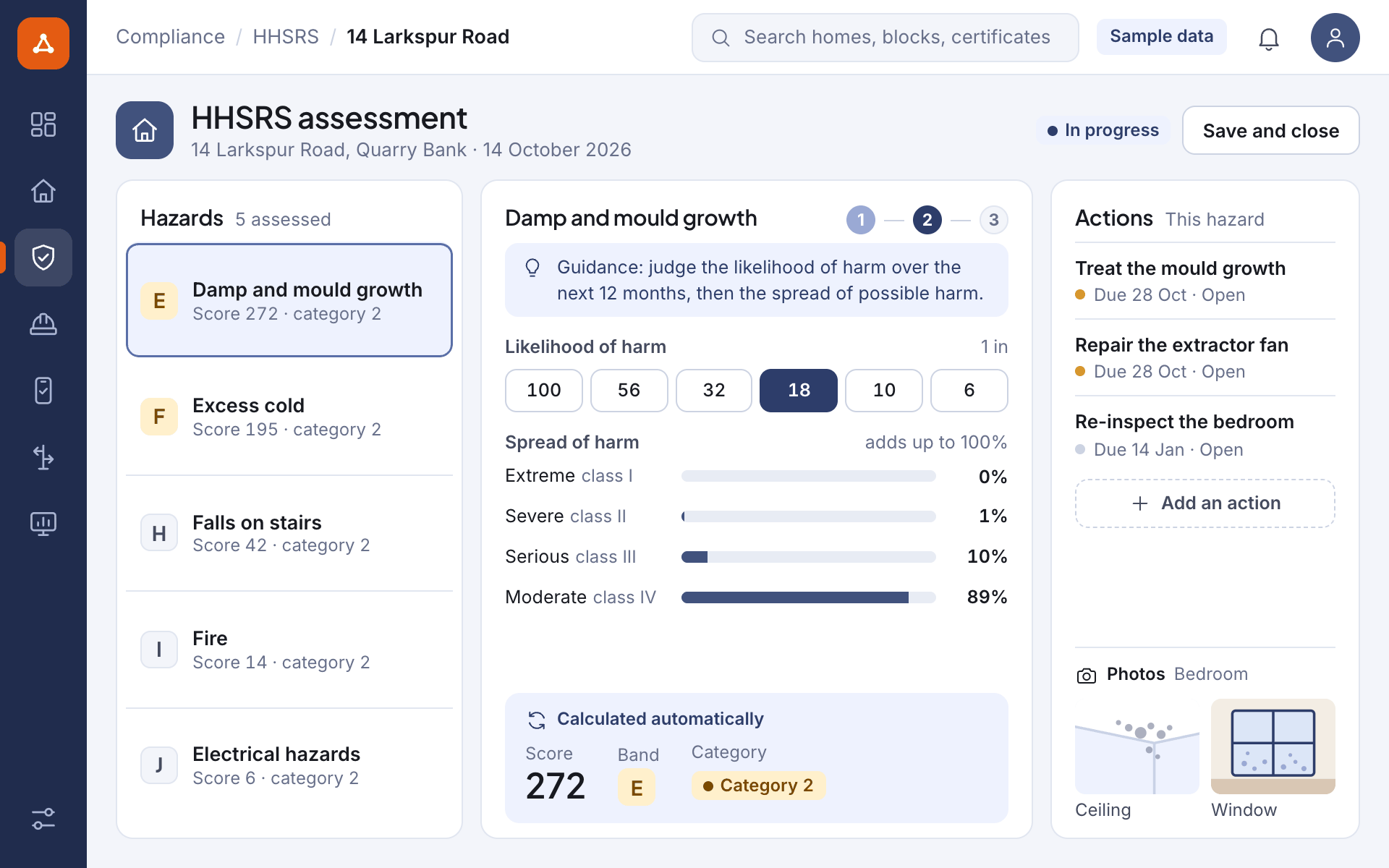Open the homes icon in sidebar

point(43,191)
